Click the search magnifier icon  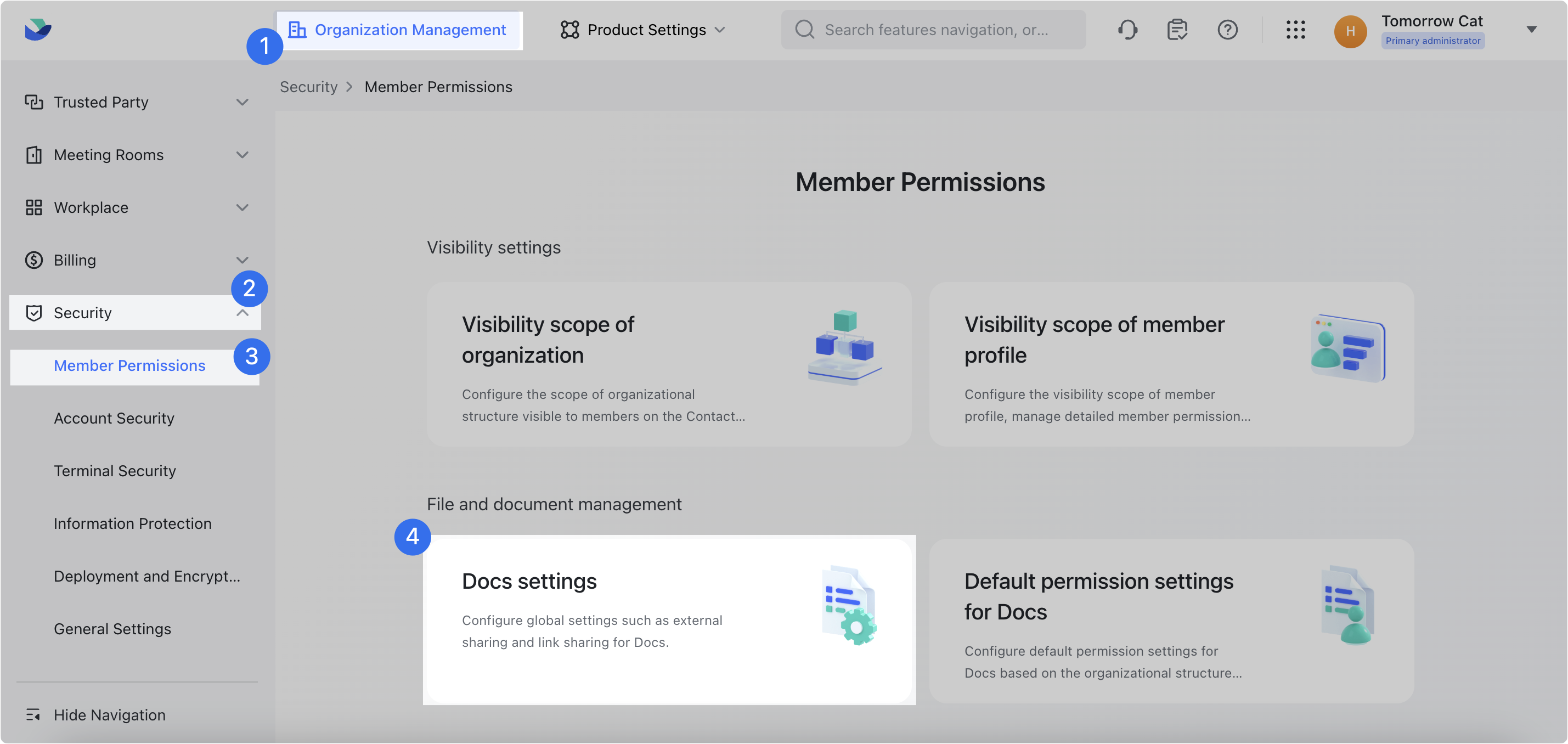[x=804, y=29]
